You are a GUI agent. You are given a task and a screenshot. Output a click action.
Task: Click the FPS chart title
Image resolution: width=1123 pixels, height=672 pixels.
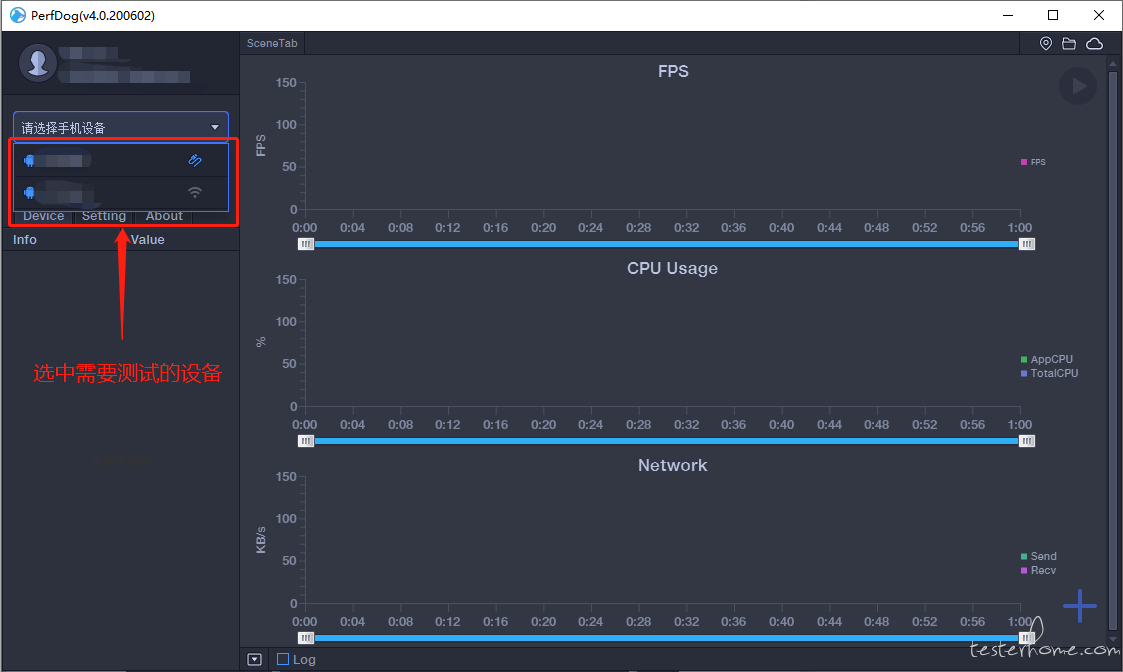(x=673, y=72)
